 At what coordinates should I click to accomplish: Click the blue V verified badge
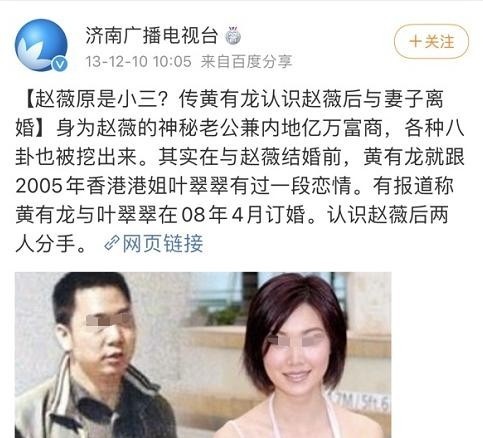point(60,64)
